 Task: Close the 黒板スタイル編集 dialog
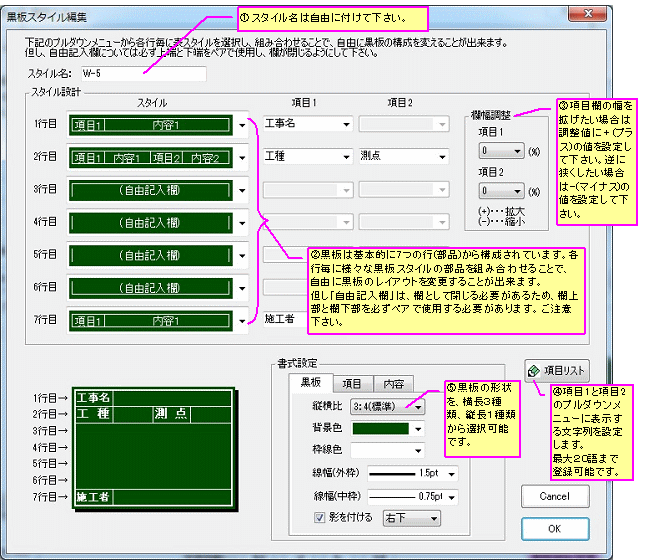pos(588,14)
